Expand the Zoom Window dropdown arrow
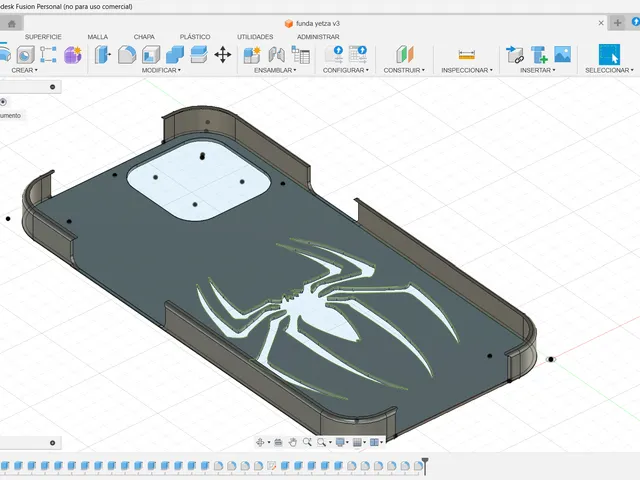The image size is (640, 480). pos(330,442)
